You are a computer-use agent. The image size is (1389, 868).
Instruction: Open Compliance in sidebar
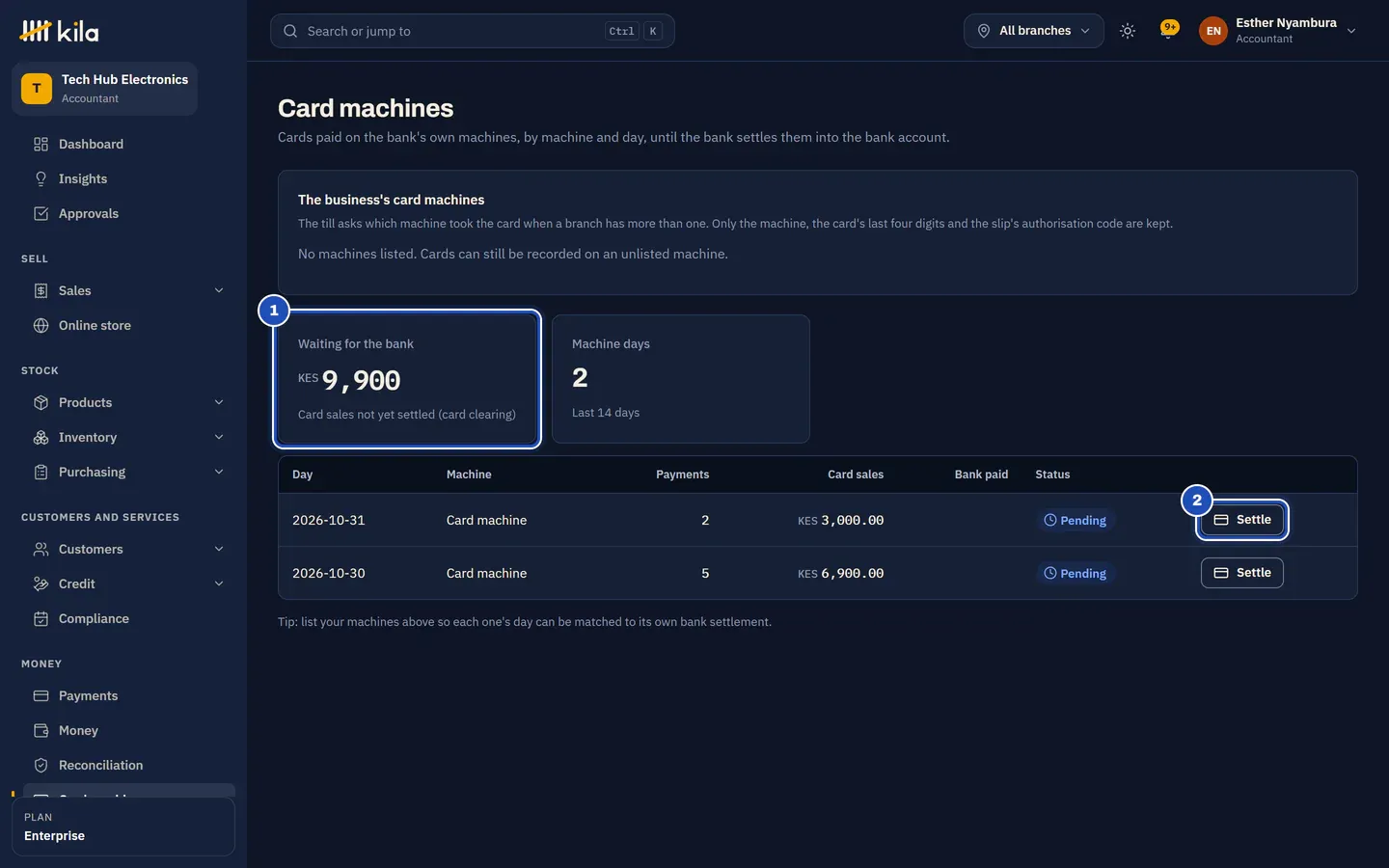point(123,618)
